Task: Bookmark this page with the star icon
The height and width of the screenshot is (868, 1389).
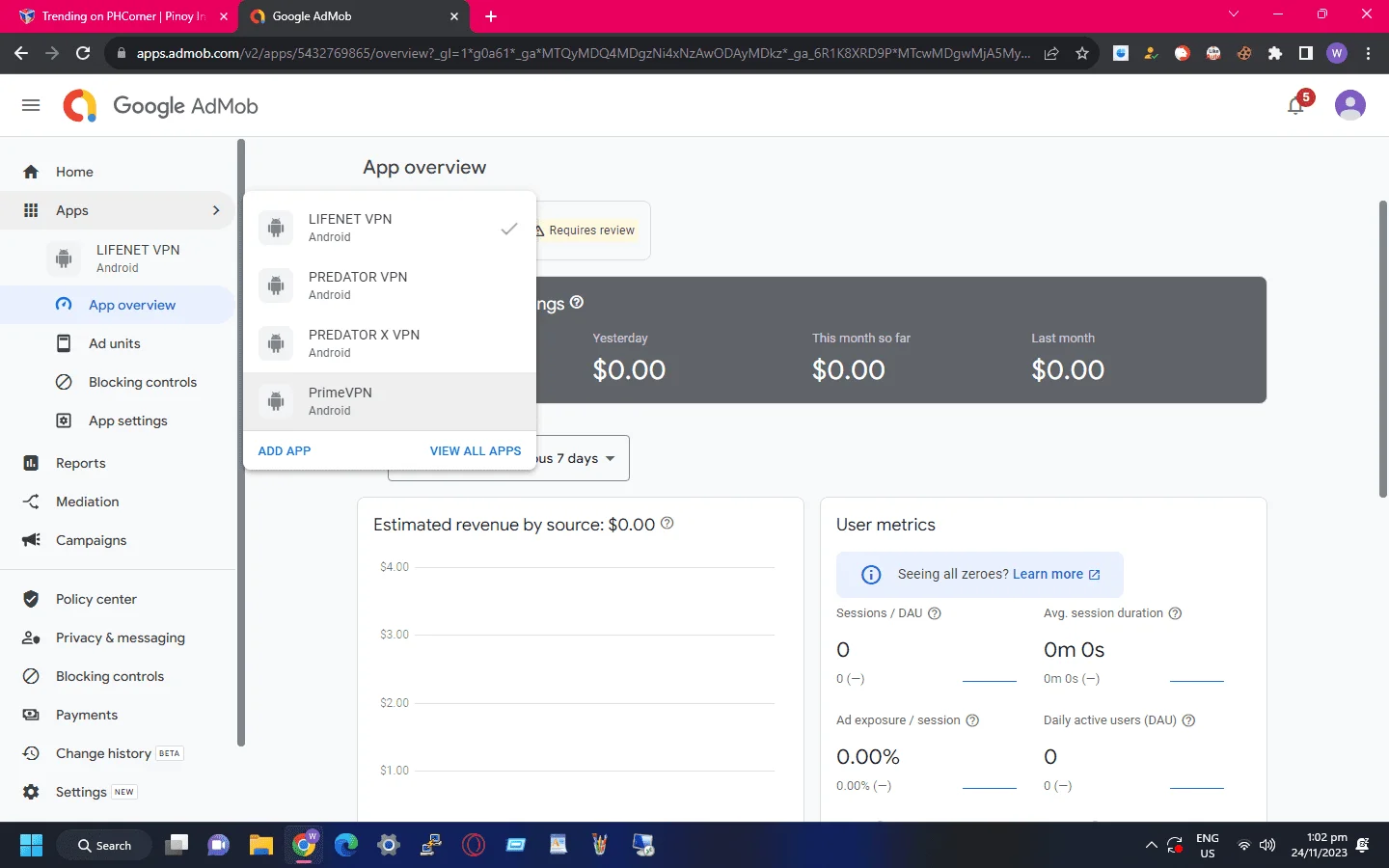Action: 1082,53
